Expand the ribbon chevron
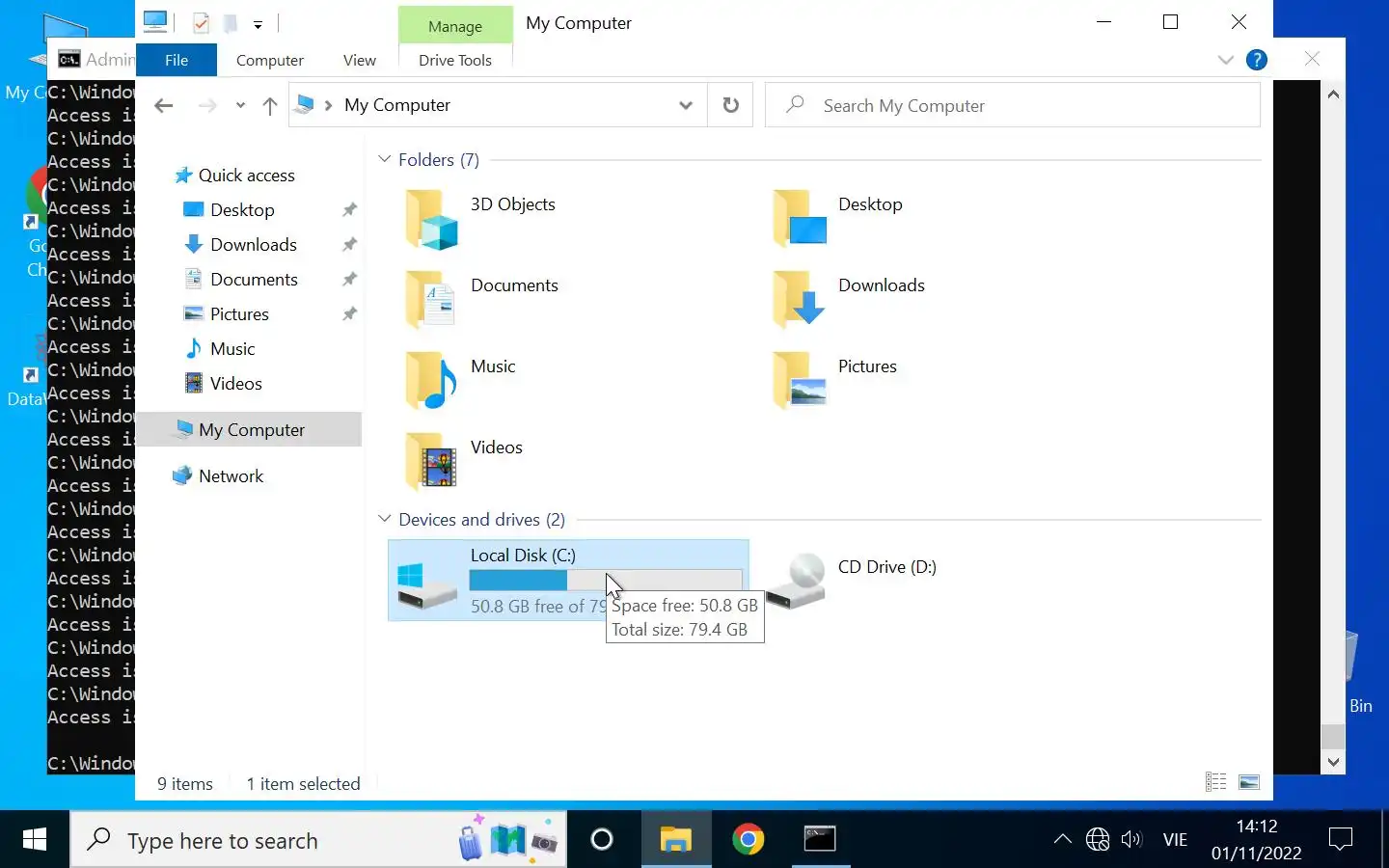Image resolution: width=1389 pixels, height=868 pixels. [1226, 60]
